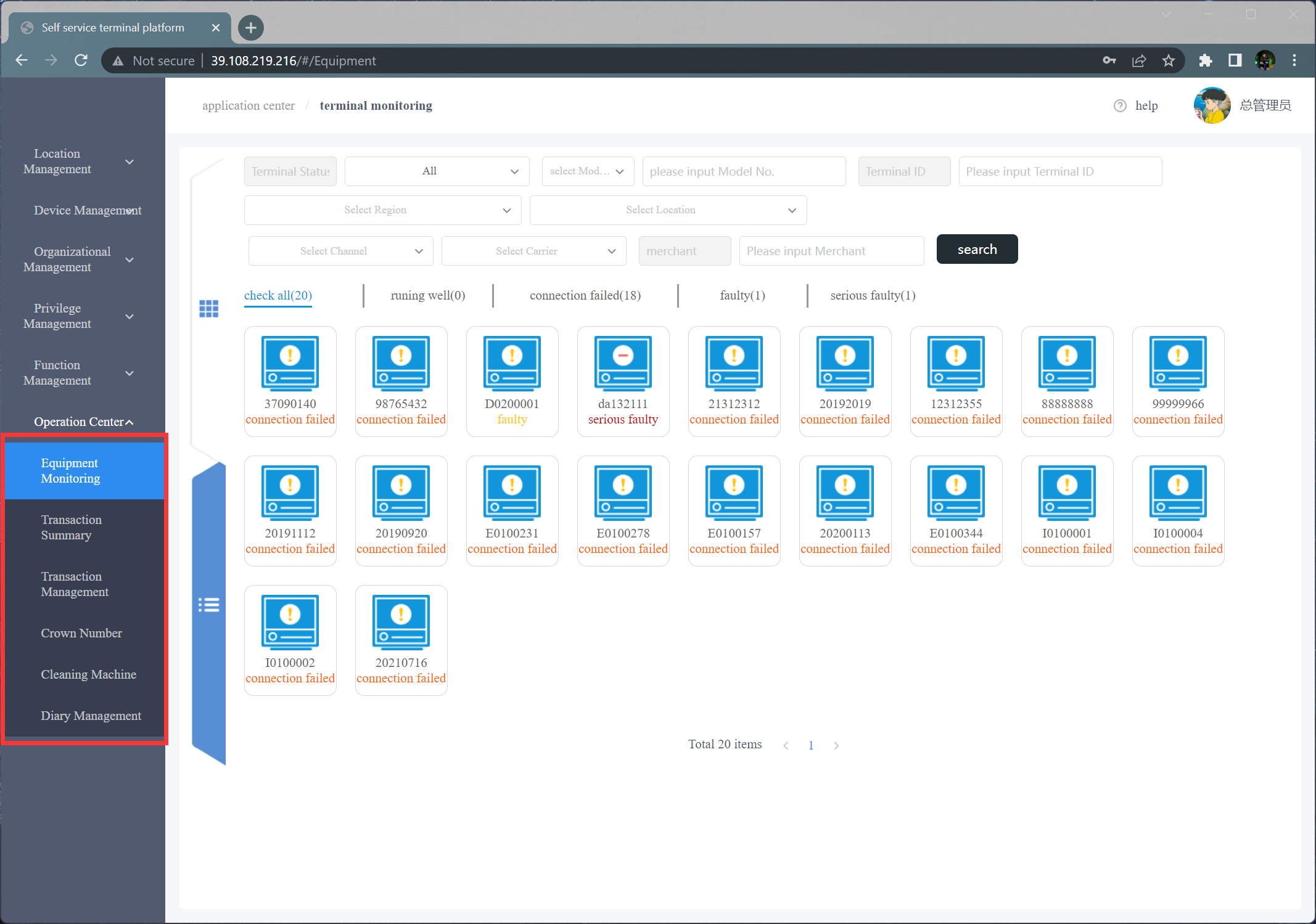Bookmark page with star icon
This screenshot has width=1316, height=924.
pos(1169,60)
